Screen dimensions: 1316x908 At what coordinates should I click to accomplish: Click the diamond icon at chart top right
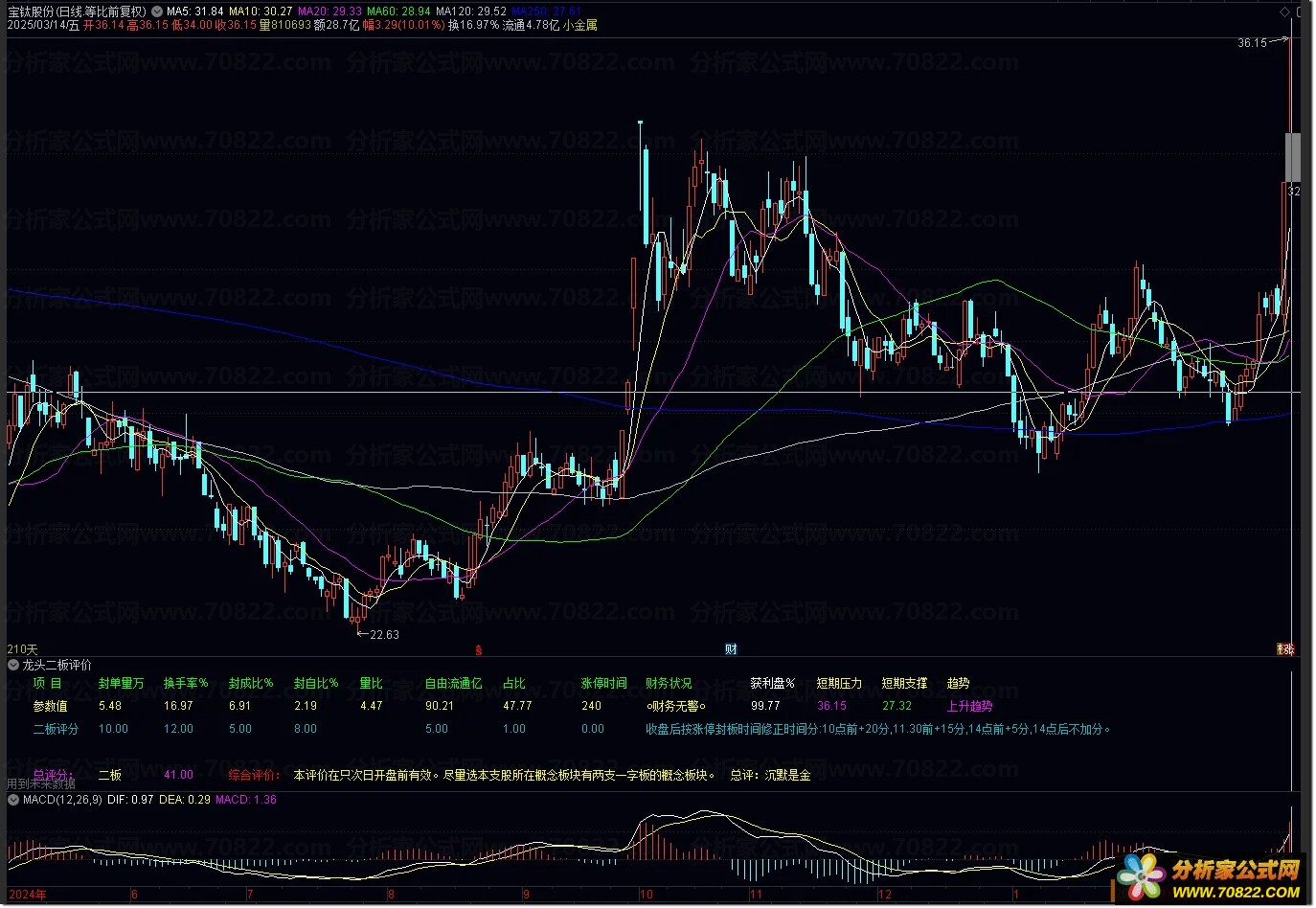1285,11
